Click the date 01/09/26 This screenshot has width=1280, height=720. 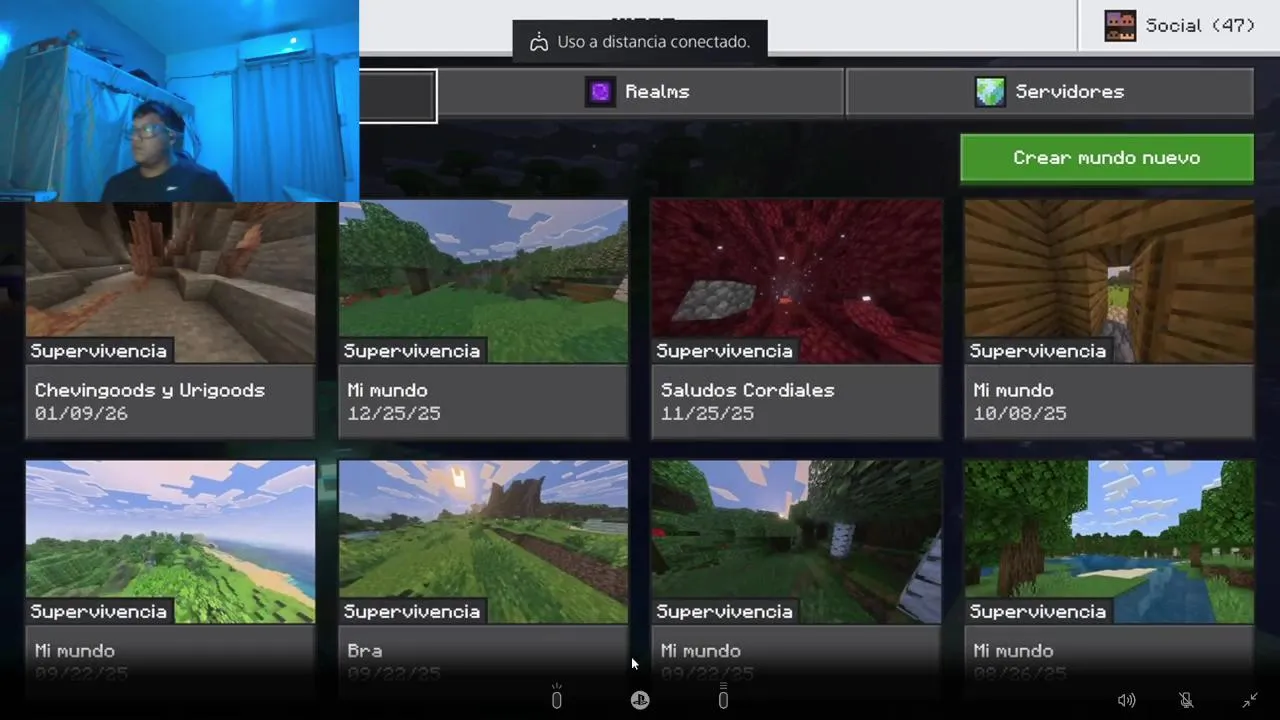click(x=81, y=413)
